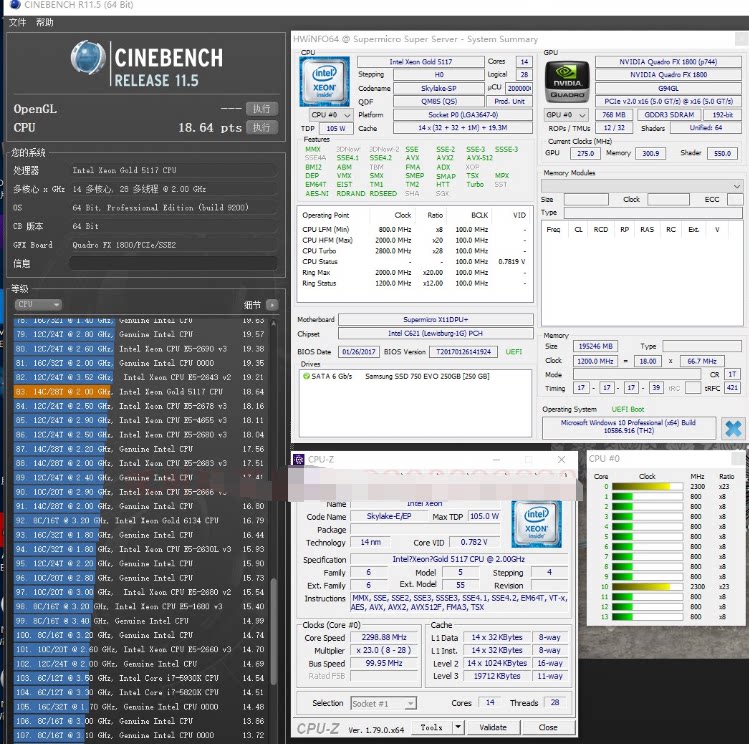The image size is (749, 744).
Task: Click the Close button in CPU-Z
Action: click(548, 727)
